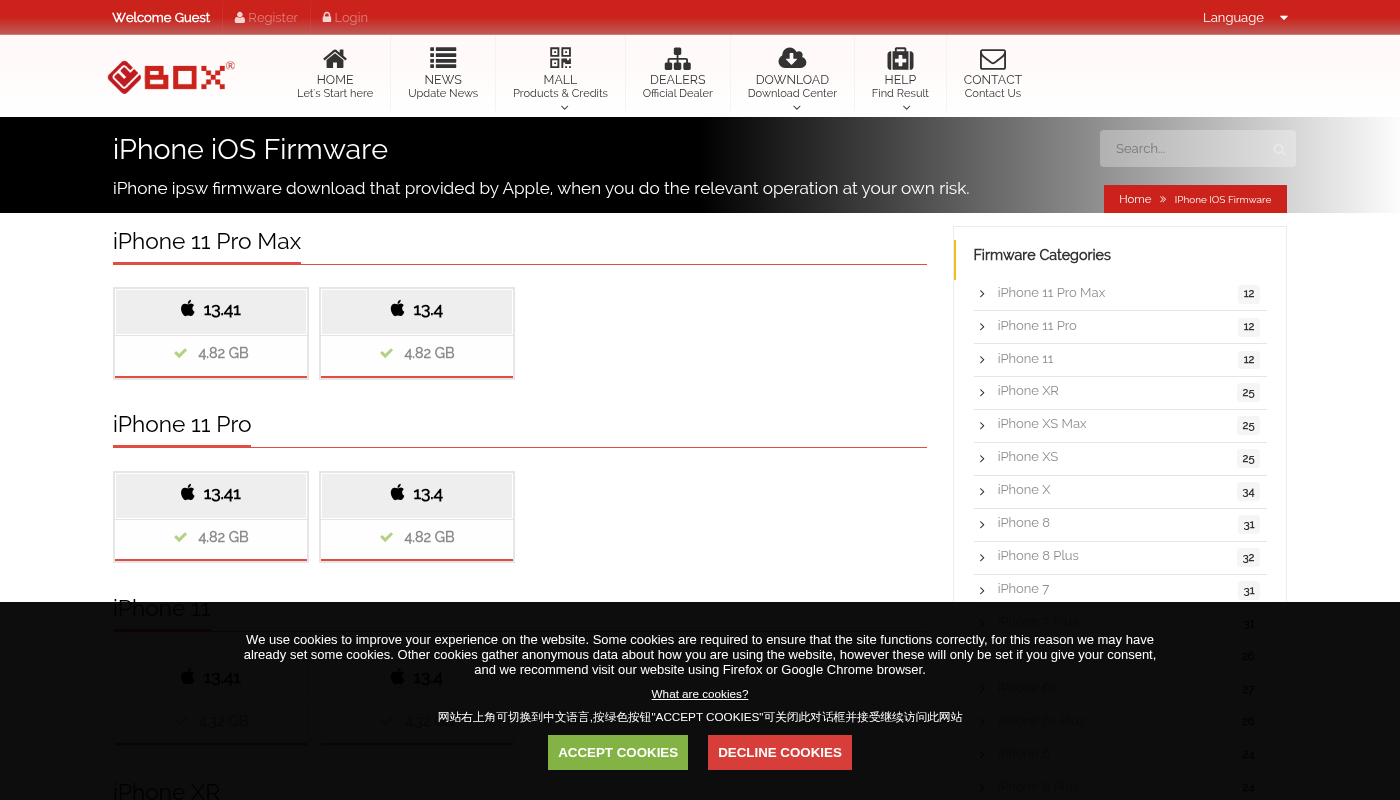Click the MALL QR code icon

560,58
